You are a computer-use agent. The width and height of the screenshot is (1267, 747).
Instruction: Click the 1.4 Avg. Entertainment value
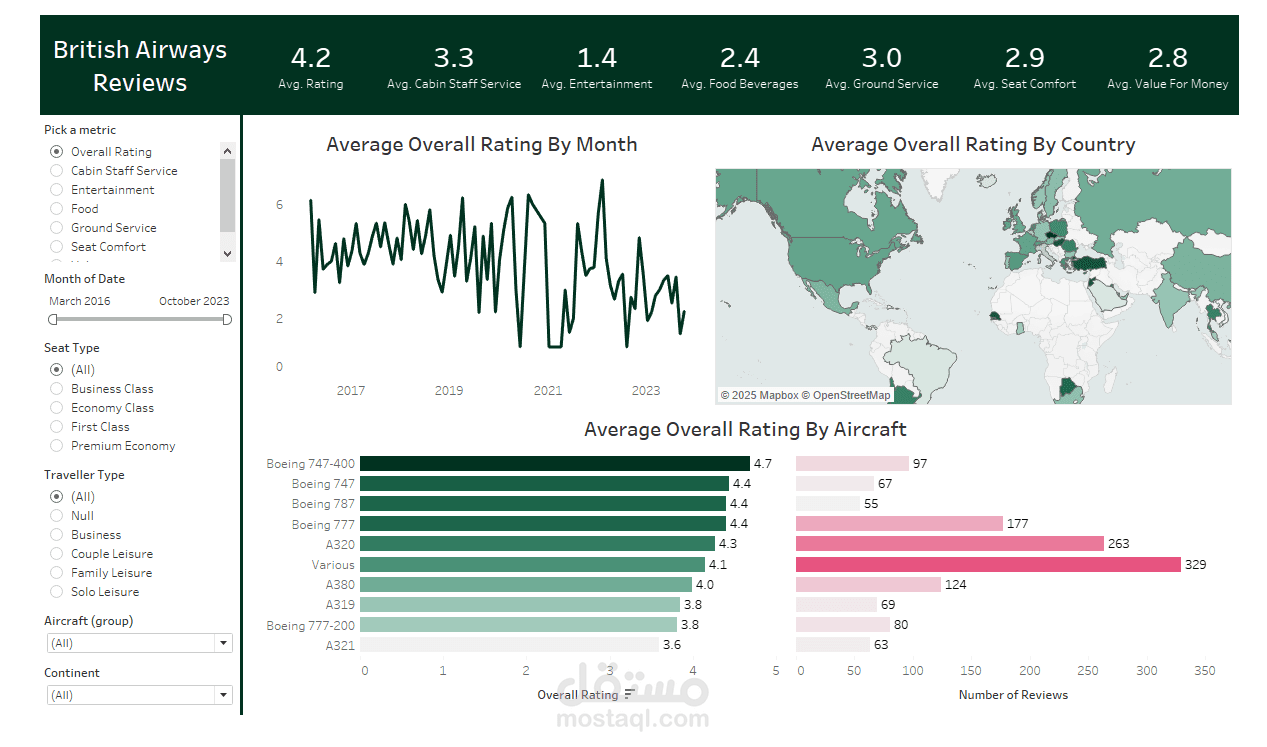597,58
